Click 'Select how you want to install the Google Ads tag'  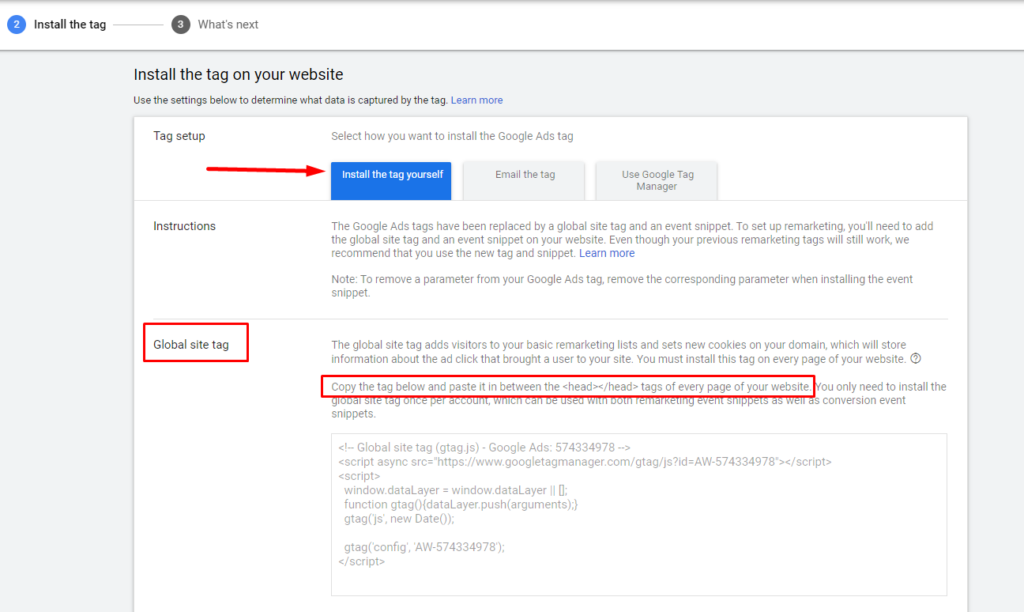pyautogui.click(x=452, y=136)
